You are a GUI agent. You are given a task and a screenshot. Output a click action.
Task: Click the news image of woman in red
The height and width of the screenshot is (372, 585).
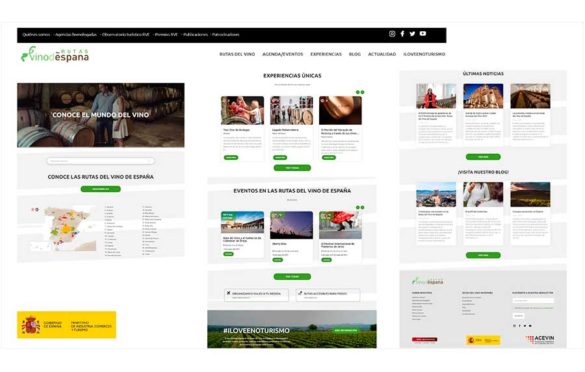[x=436, y=96]
